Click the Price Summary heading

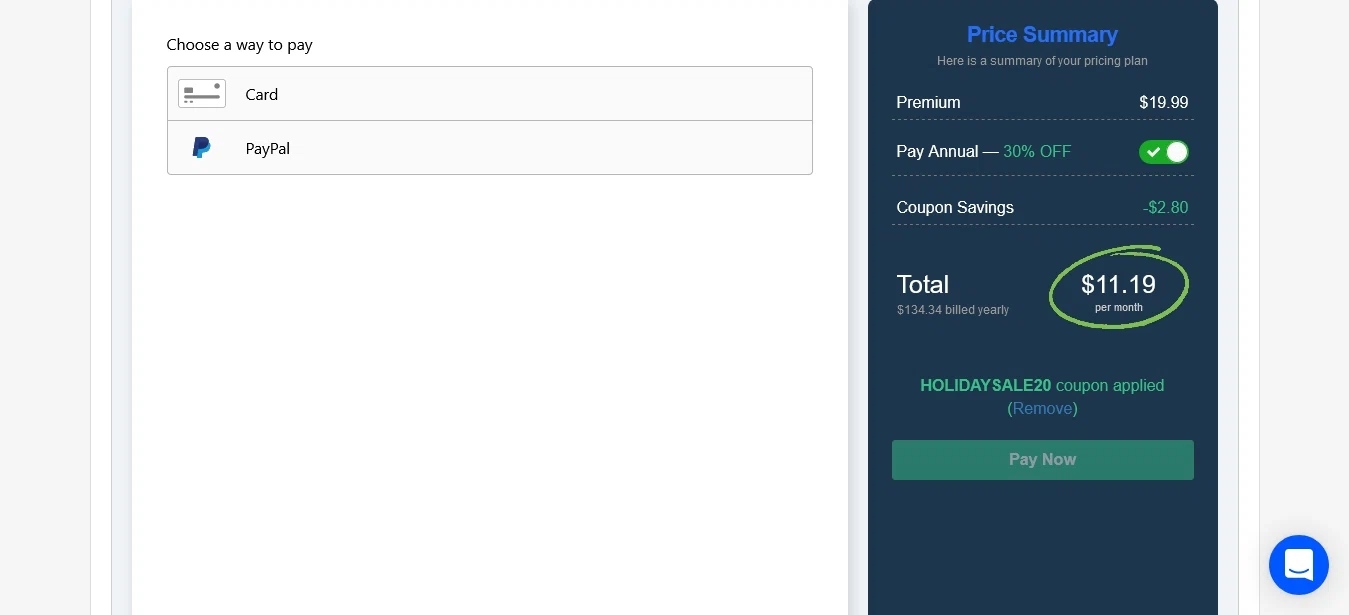1042,34
